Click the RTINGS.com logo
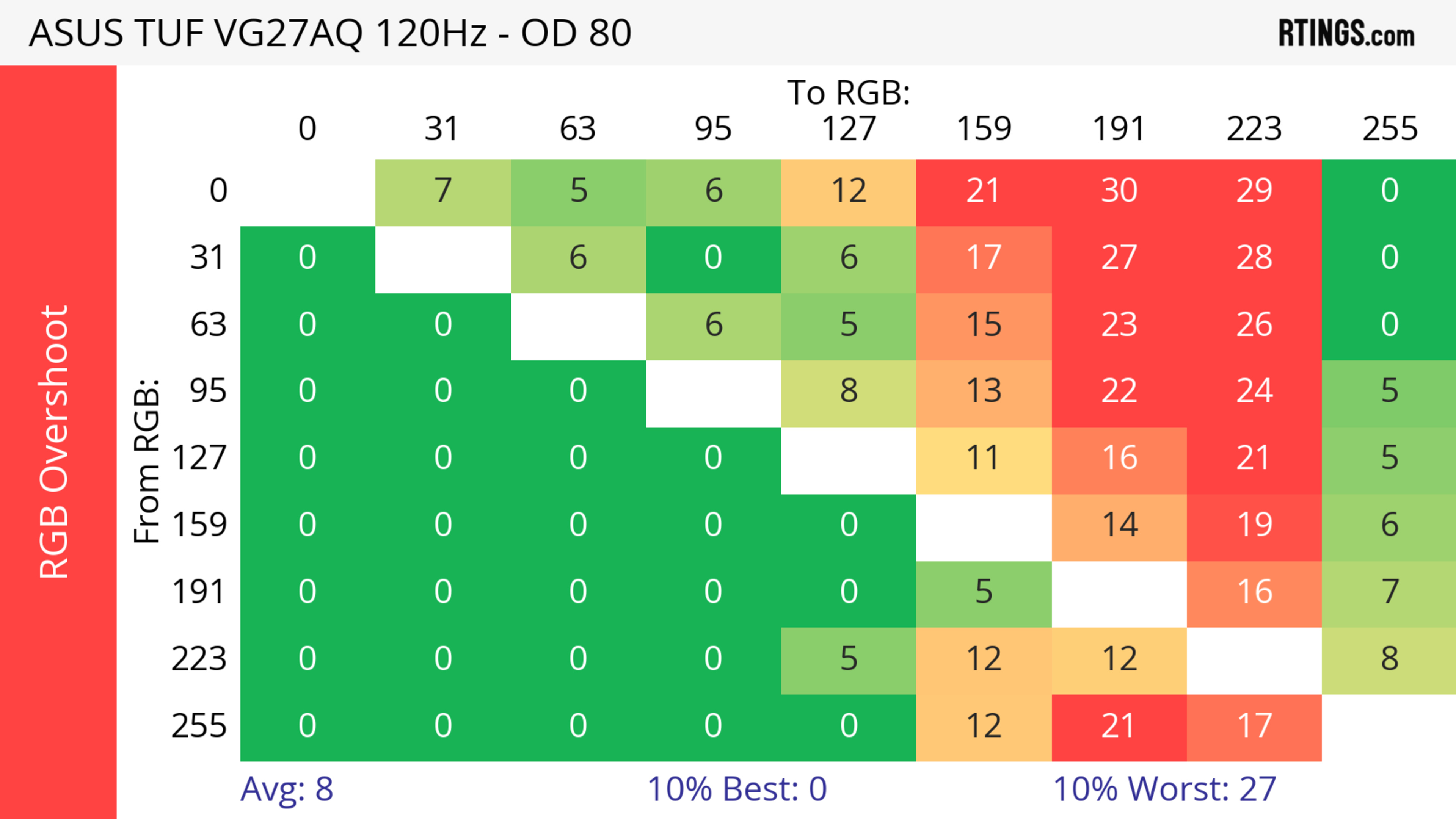1456x819 pixels. coord(1346,33)
